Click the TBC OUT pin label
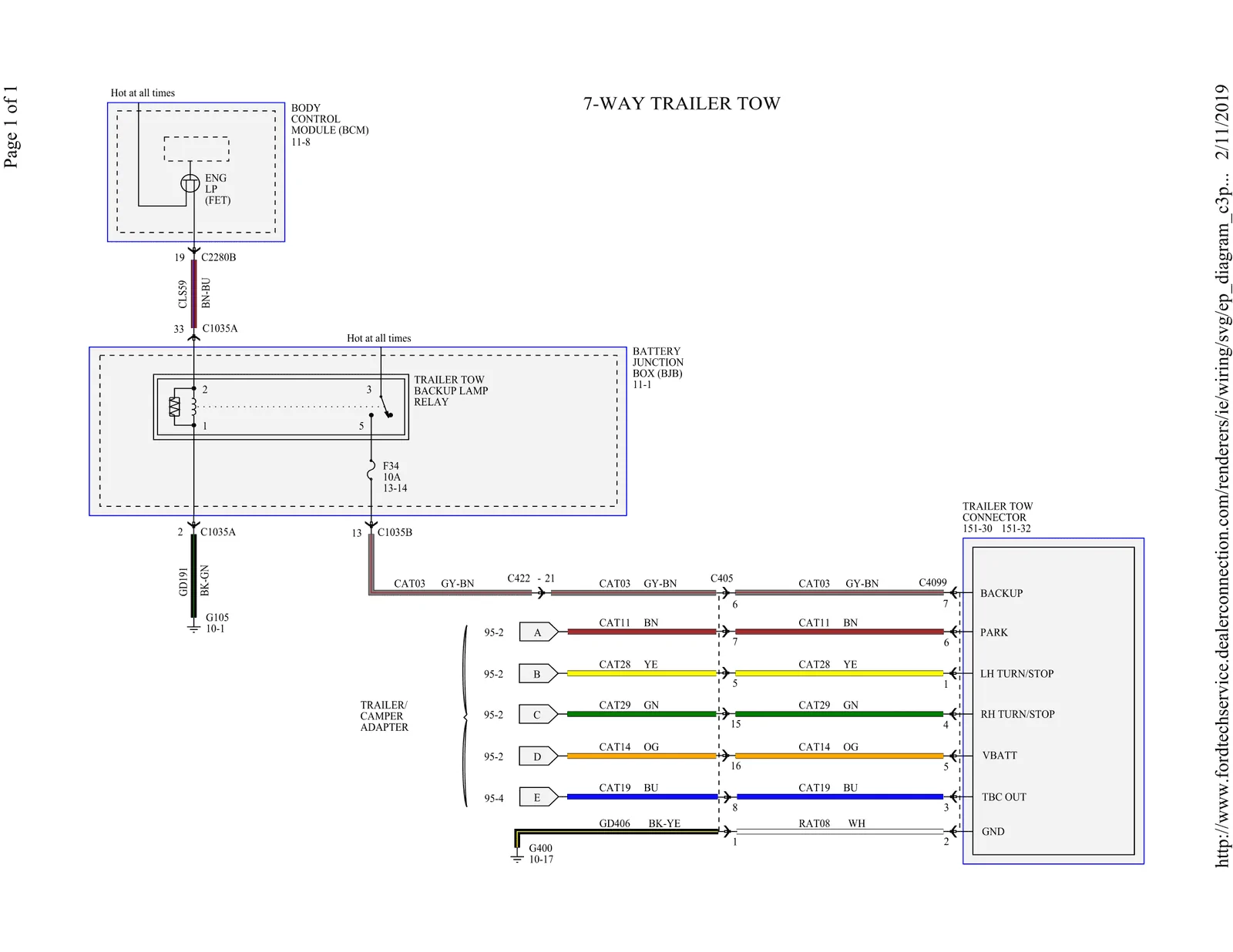 pyautogui.click(x=1004, y=797)
